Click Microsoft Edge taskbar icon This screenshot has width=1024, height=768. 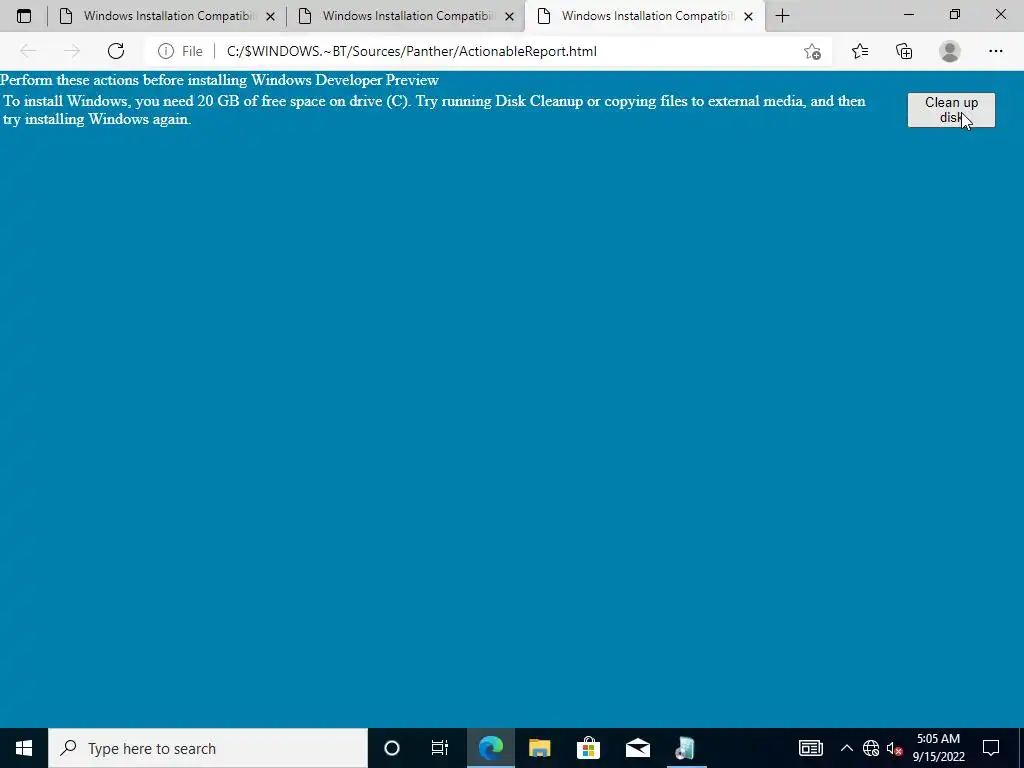coord(491,748)
